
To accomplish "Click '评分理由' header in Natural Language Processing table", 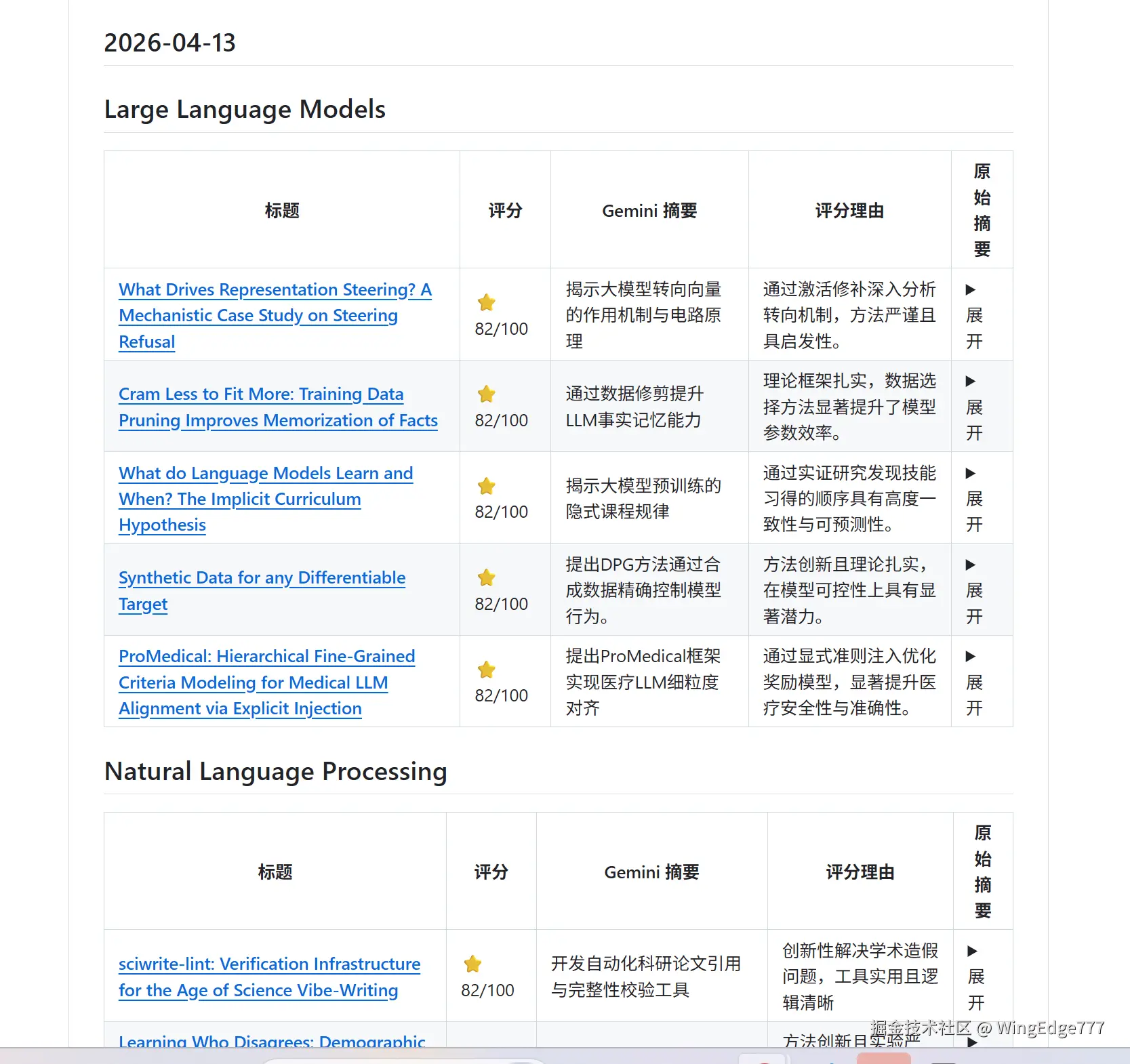I will pyautogui.click(x=860, y=872).
